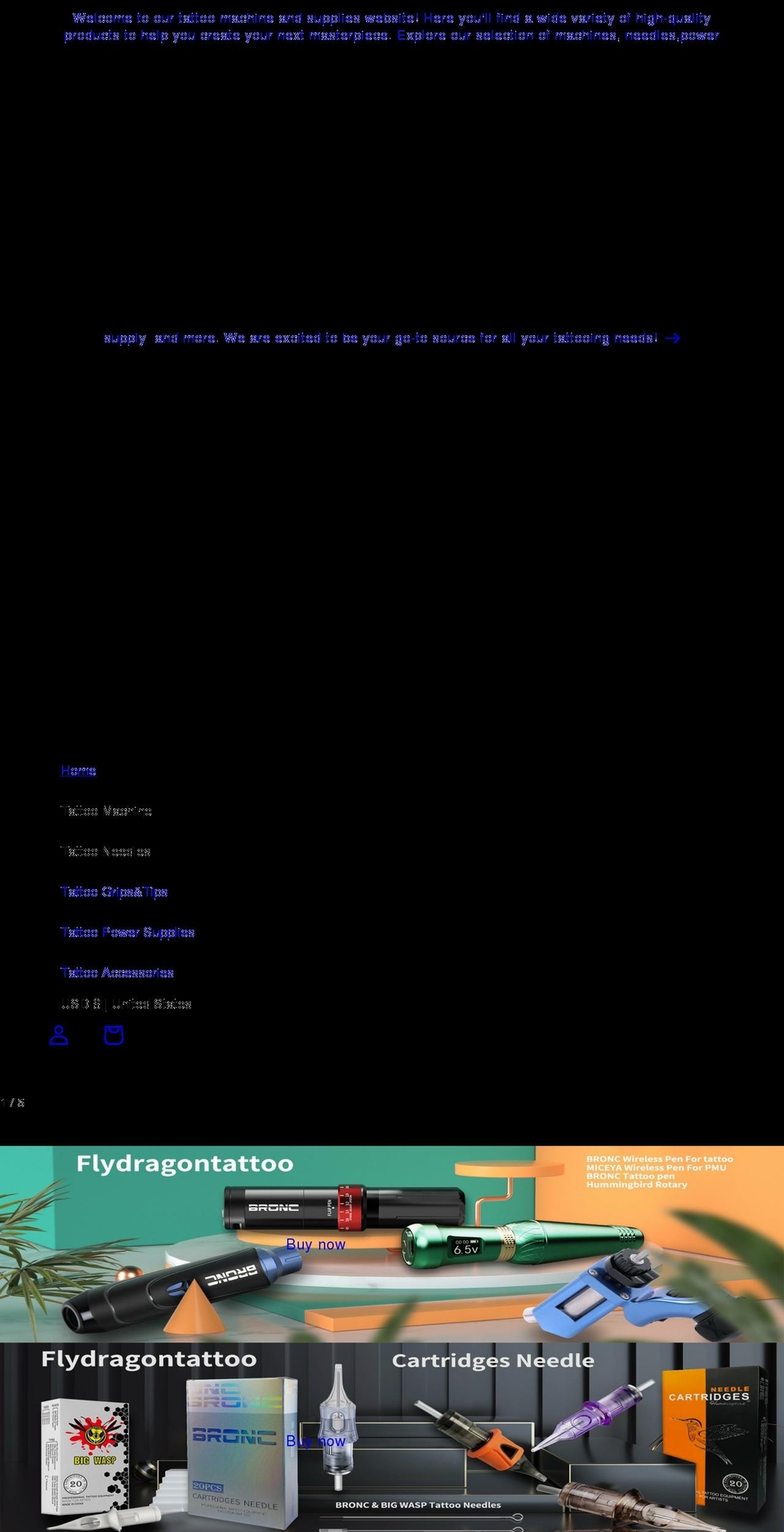The width and height of the screenshot is (784, 1532).
Task: Click Buy now on Cartridges Needle banner
Action: click(x=316, y=1441)
